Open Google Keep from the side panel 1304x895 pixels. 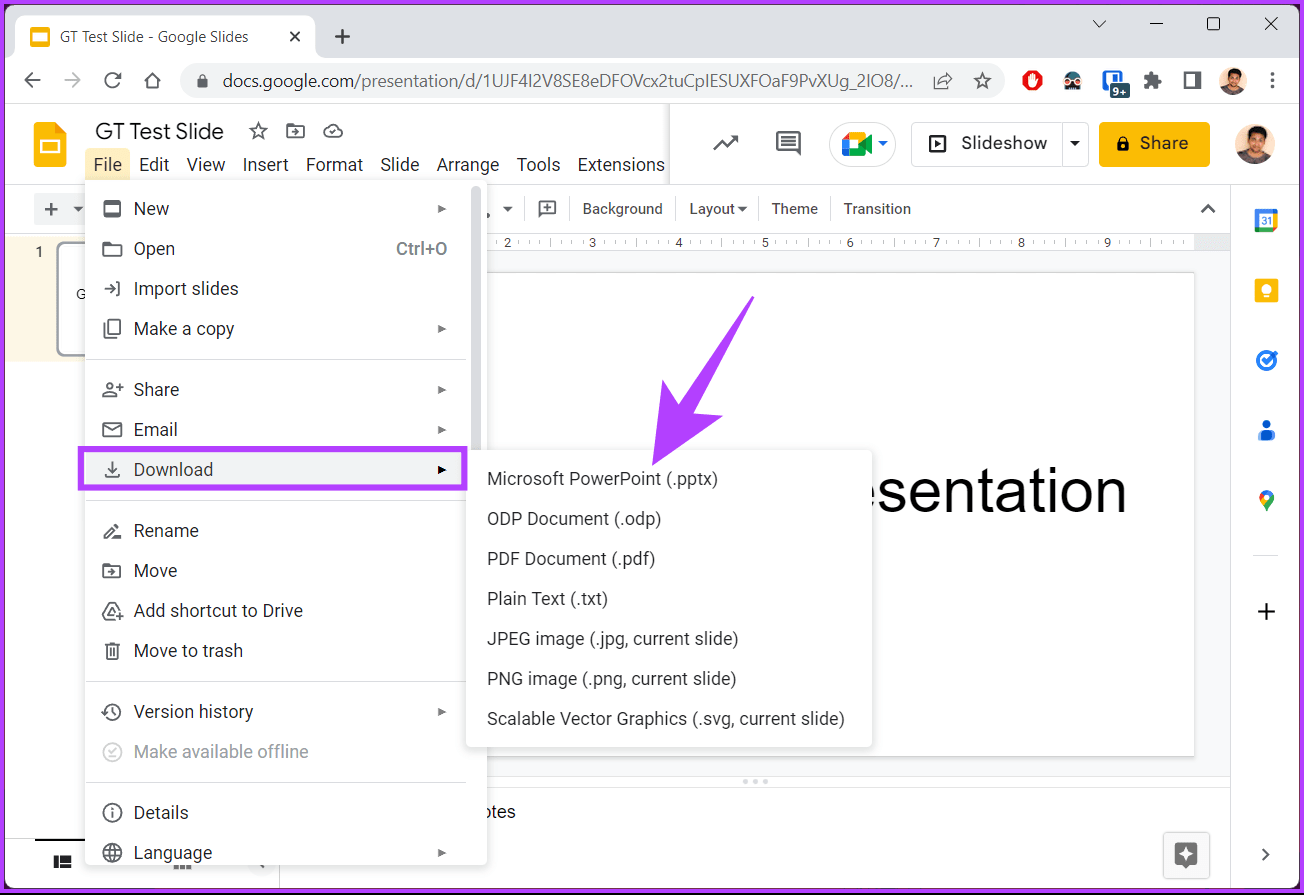(x=1266, y=290)
